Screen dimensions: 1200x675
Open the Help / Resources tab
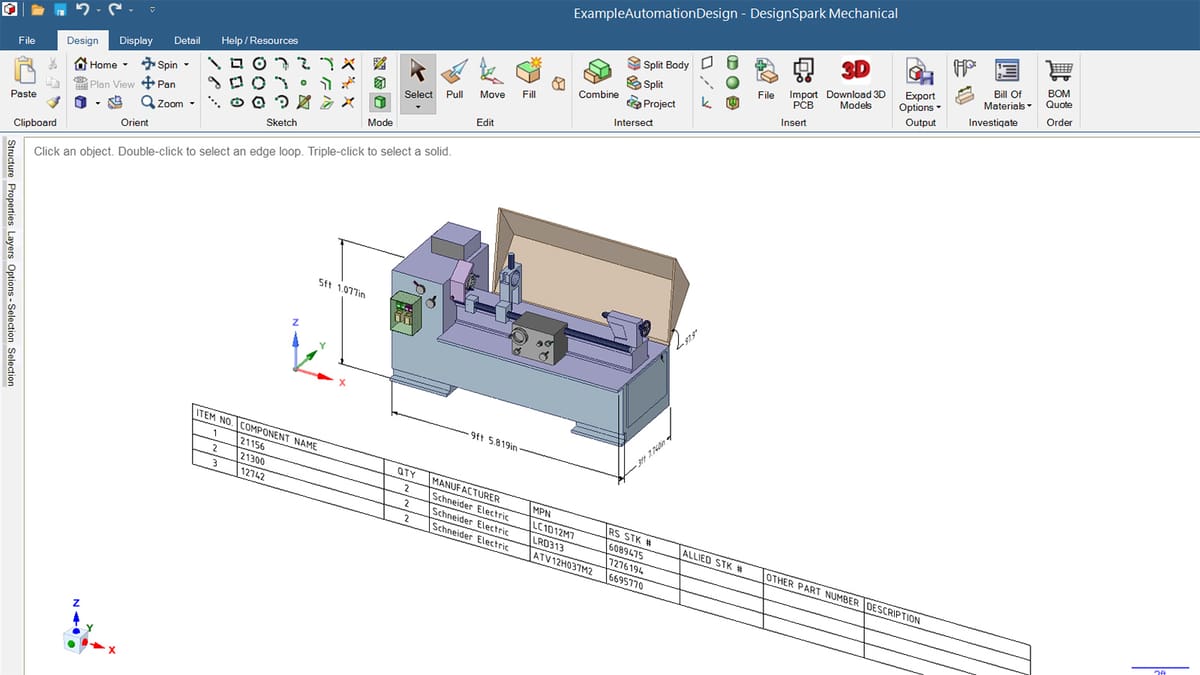click(260, 40)
